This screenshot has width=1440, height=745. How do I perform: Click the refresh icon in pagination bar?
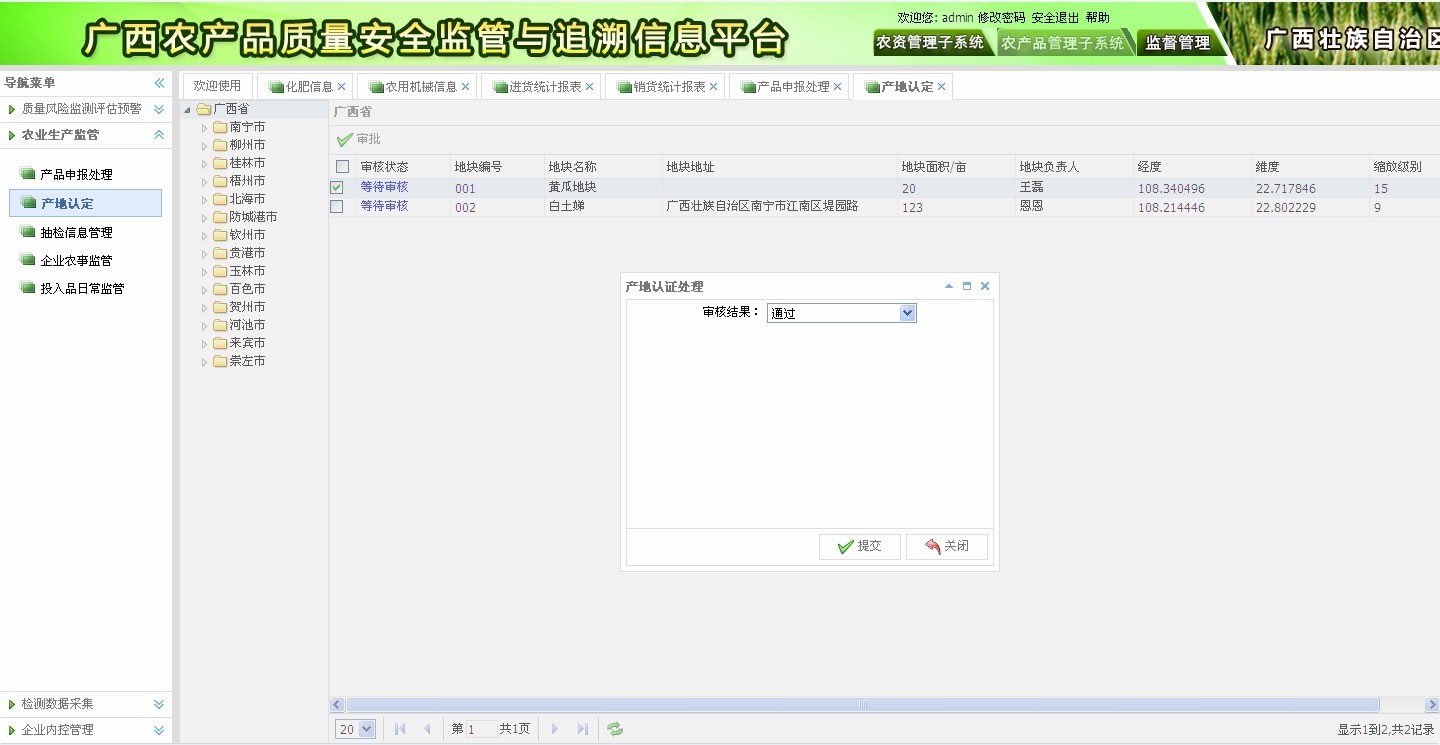(615, 729)
